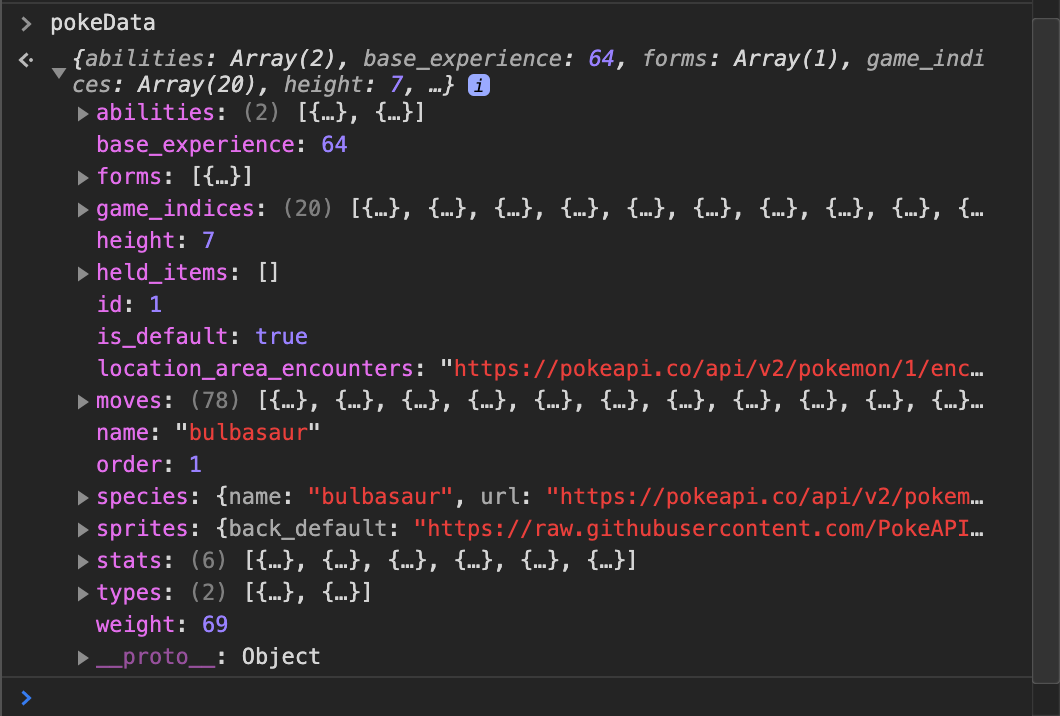Click the expand arrow next to pokeData input
This screenshot has height=716, width=1060.
pyautogui.click(x=26, y=24)
